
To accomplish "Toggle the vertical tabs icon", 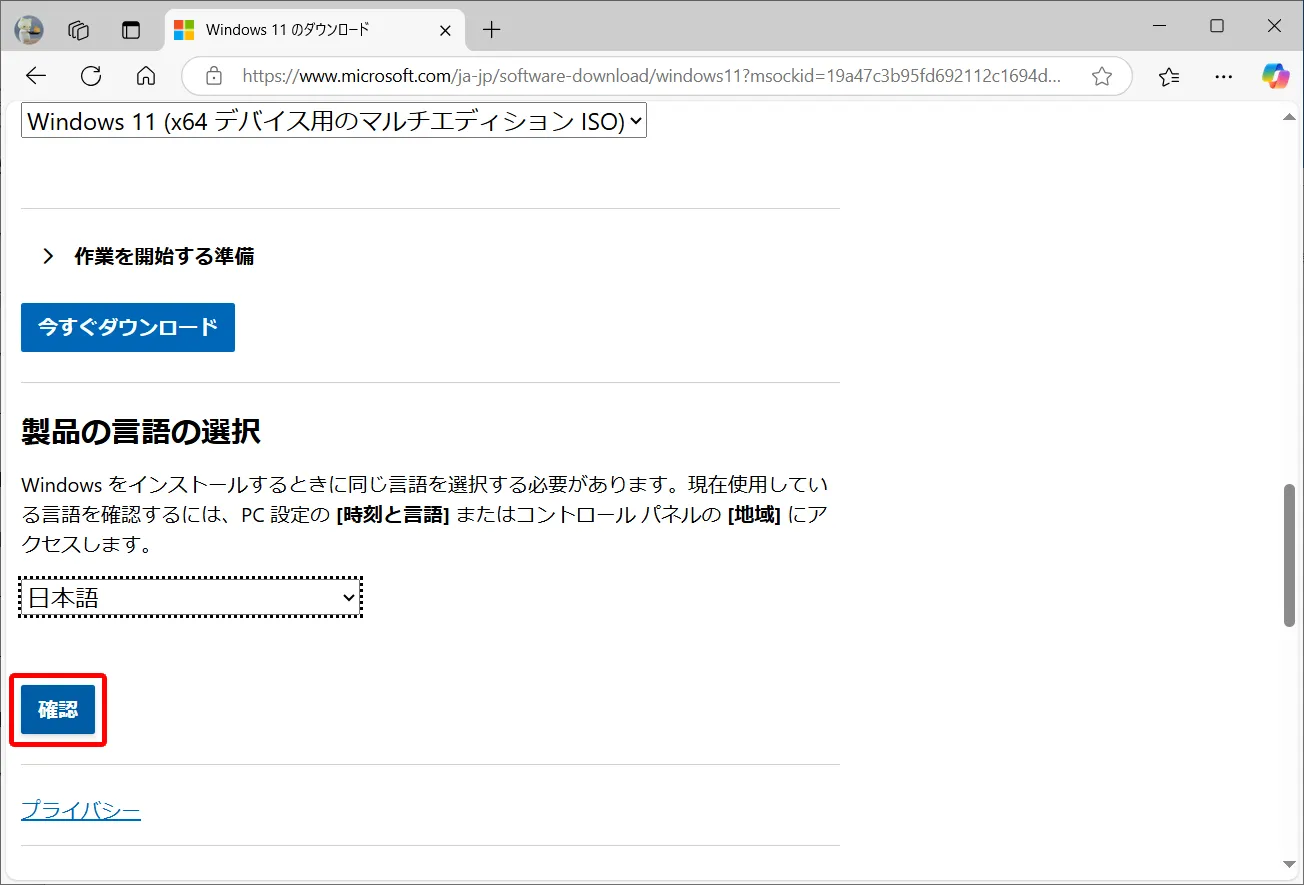I will point(131,30).
